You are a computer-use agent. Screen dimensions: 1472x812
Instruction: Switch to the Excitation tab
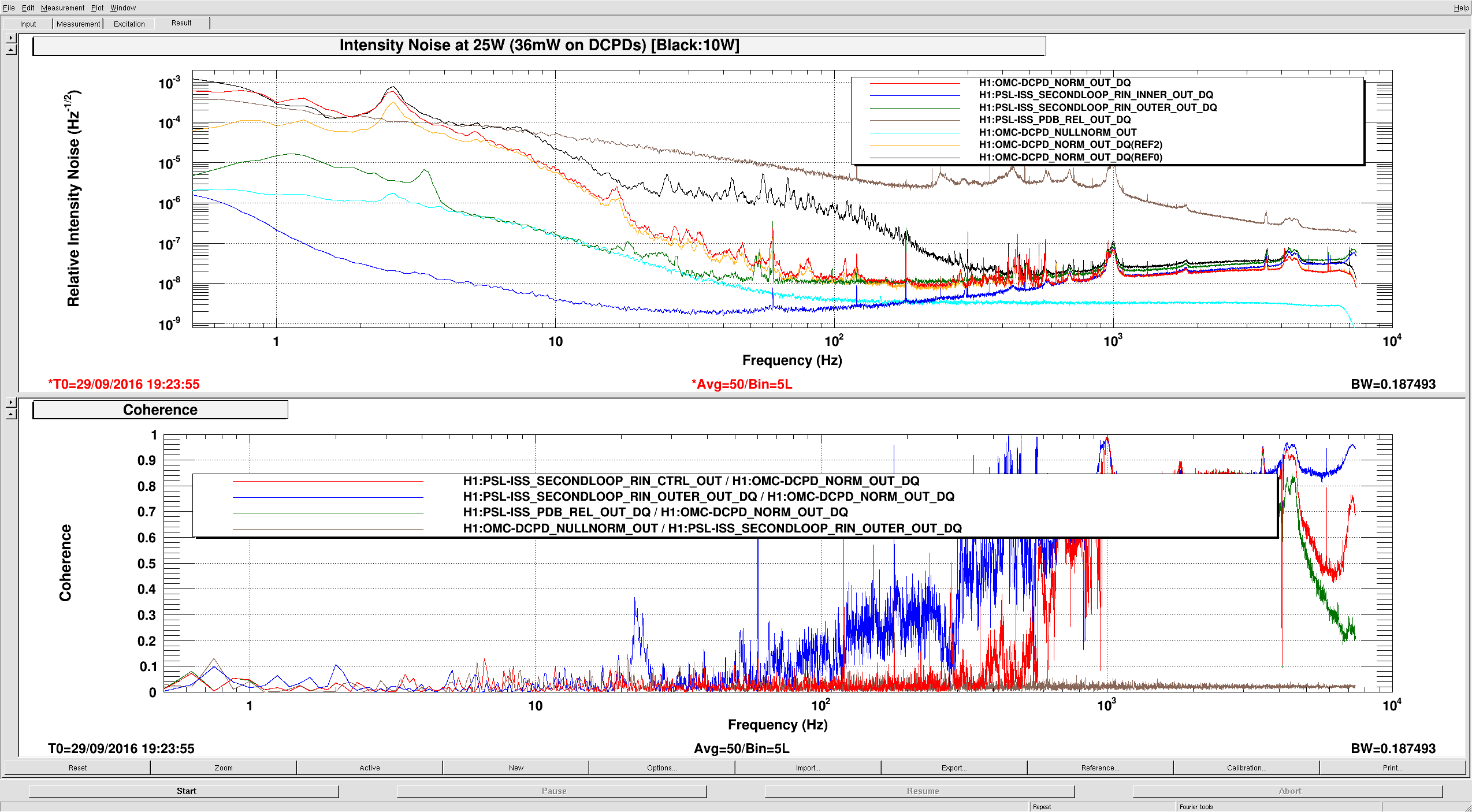[129, 24]
